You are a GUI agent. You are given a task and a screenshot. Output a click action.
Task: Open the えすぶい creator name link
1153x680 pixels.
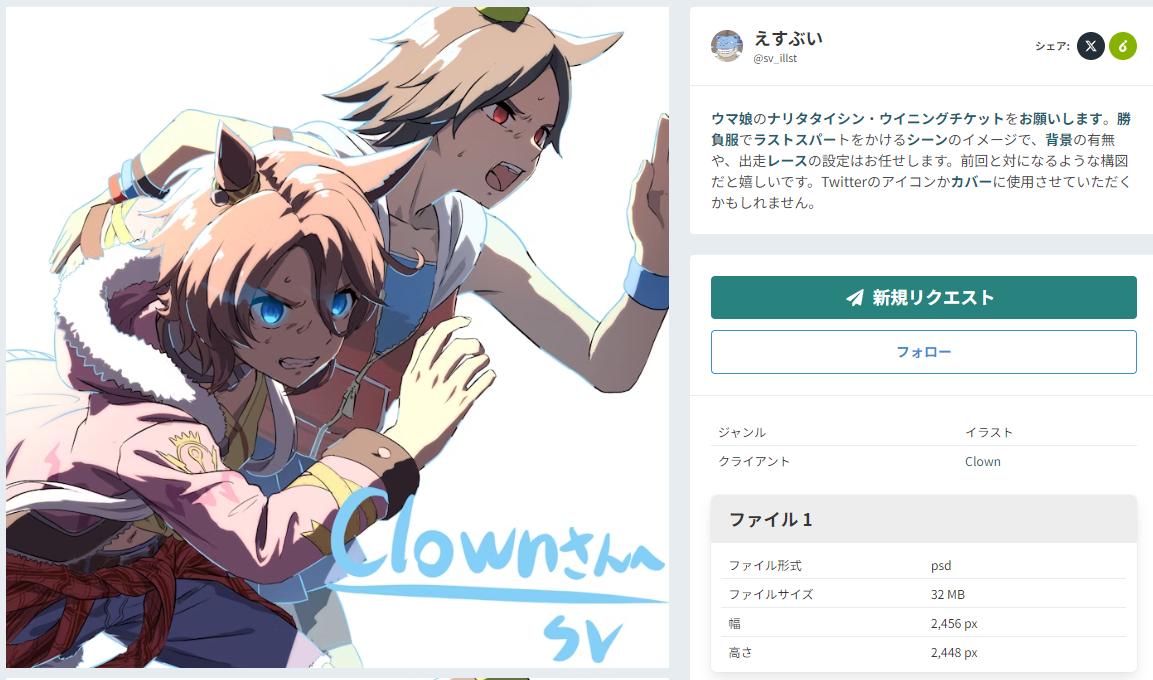pos(788,38)
